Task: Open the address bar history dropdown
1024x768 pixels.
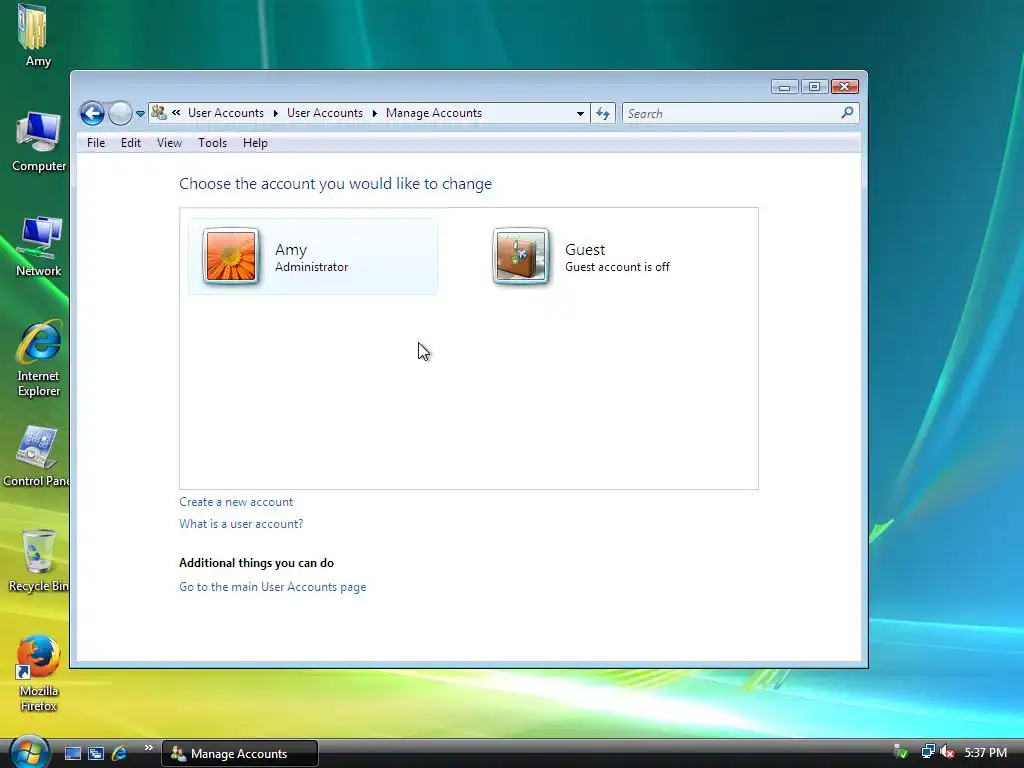Action: pyautogui.click(x=580, y=114)
